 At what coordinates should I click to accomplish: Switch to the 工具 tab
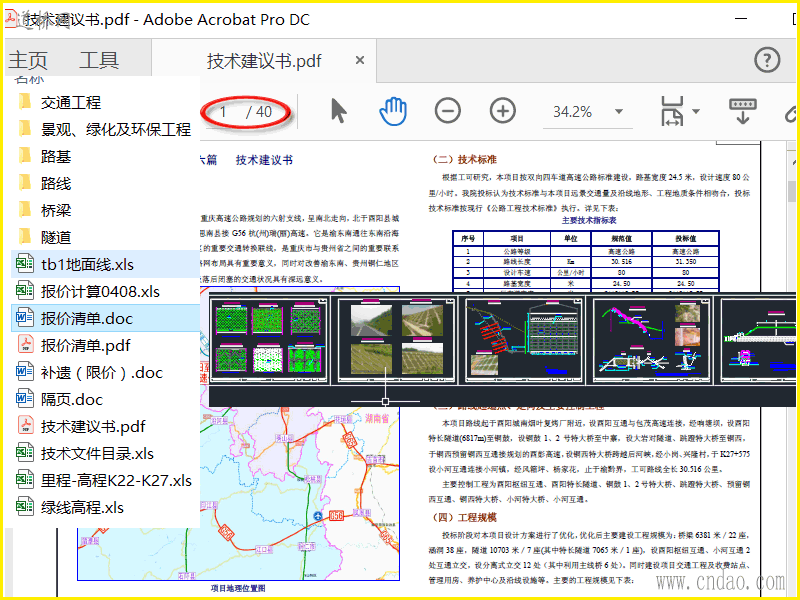tap(99, 60)
